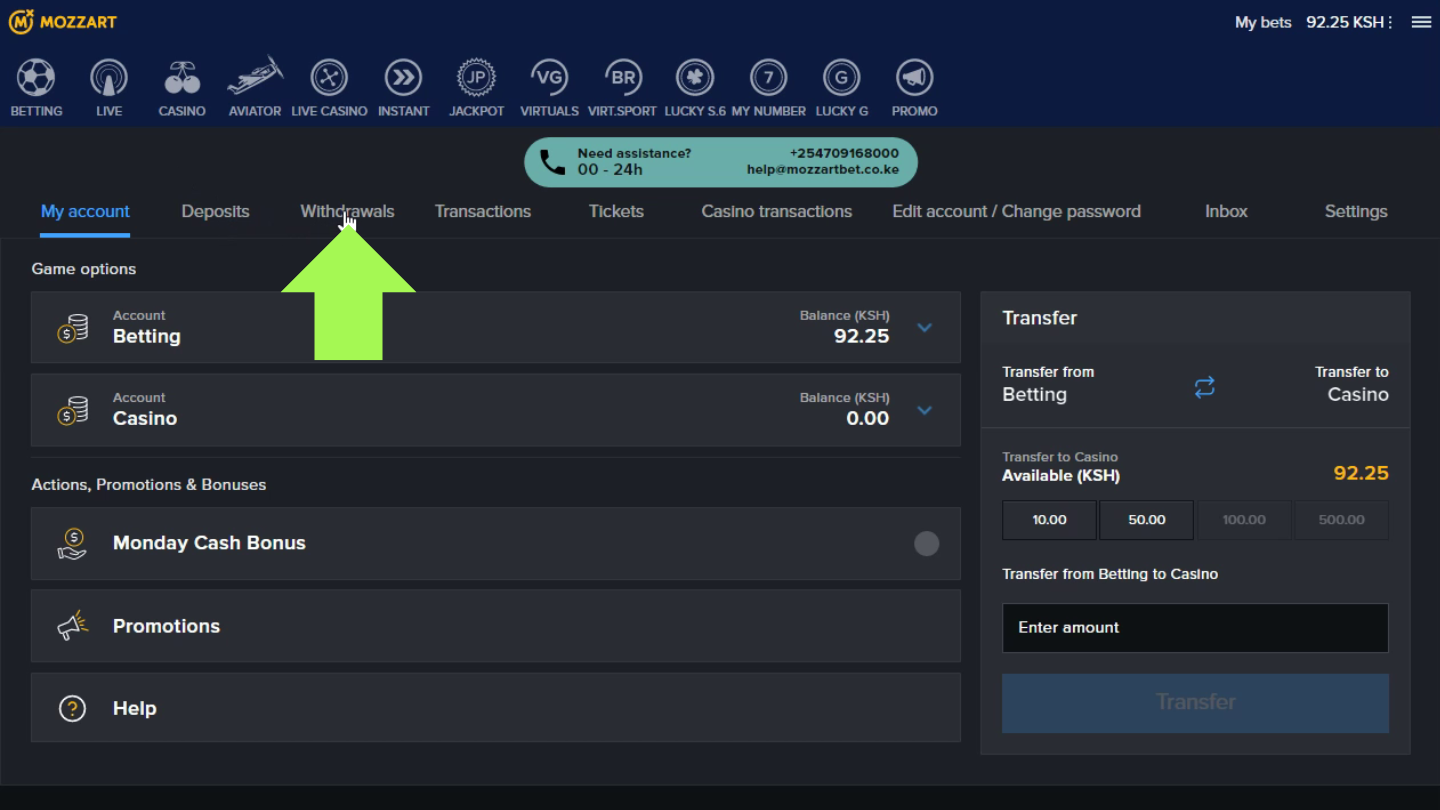Open the Betting soccer ball icon
This screenshot has width=1440, height=810.
click(36, 78)
